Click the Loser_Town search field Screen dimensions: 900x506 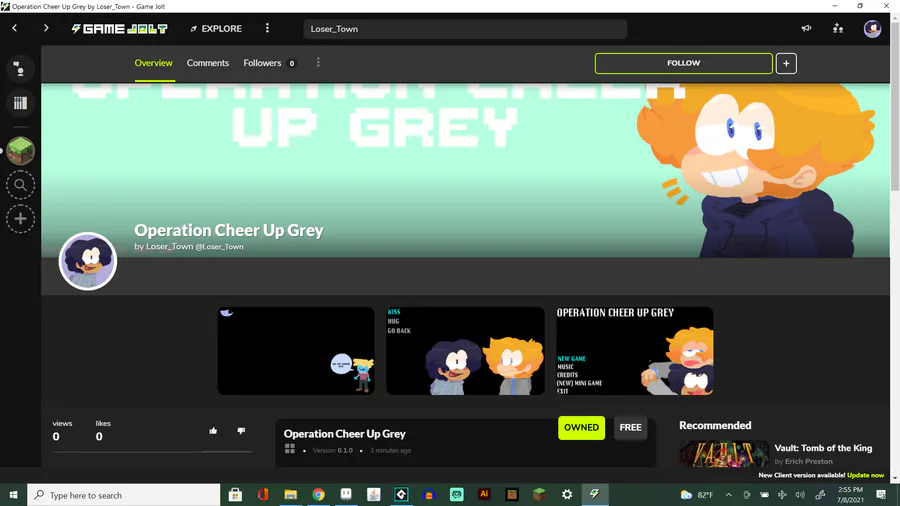tap(465, 29)
